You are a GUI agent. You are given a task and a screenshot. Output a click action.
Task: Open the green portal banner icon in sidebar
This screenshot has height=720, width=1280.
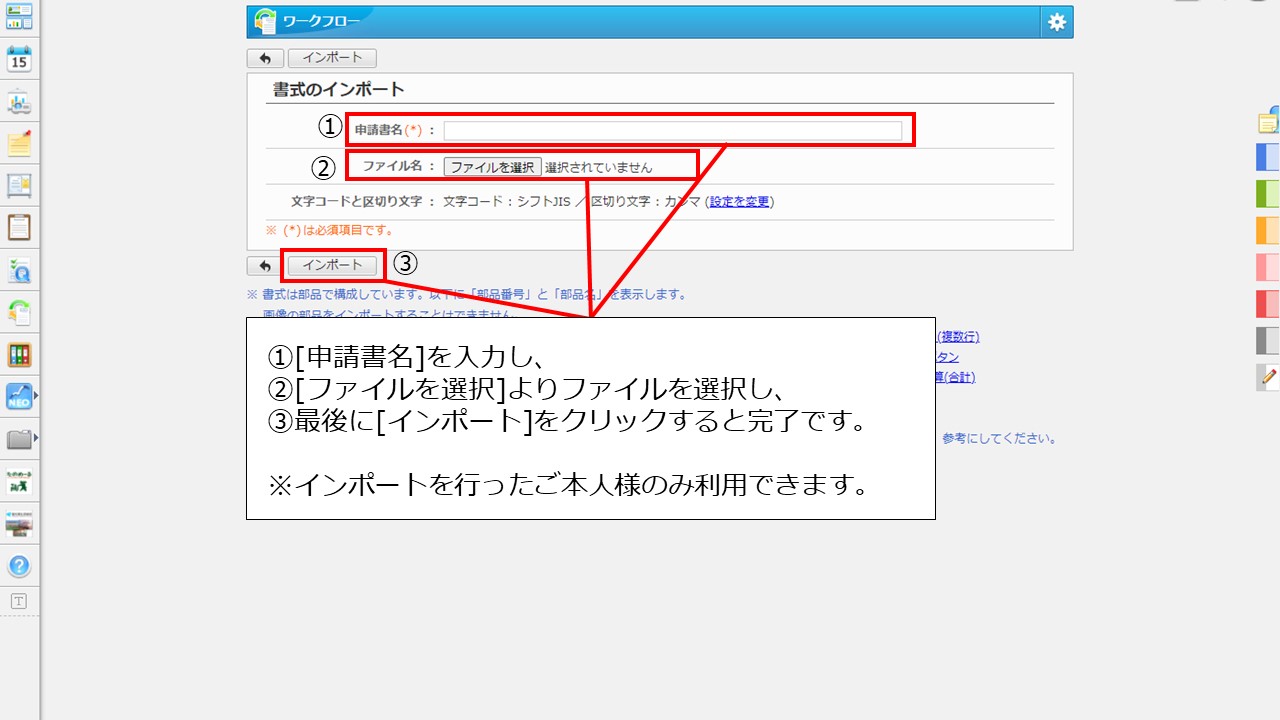point(19,482)
